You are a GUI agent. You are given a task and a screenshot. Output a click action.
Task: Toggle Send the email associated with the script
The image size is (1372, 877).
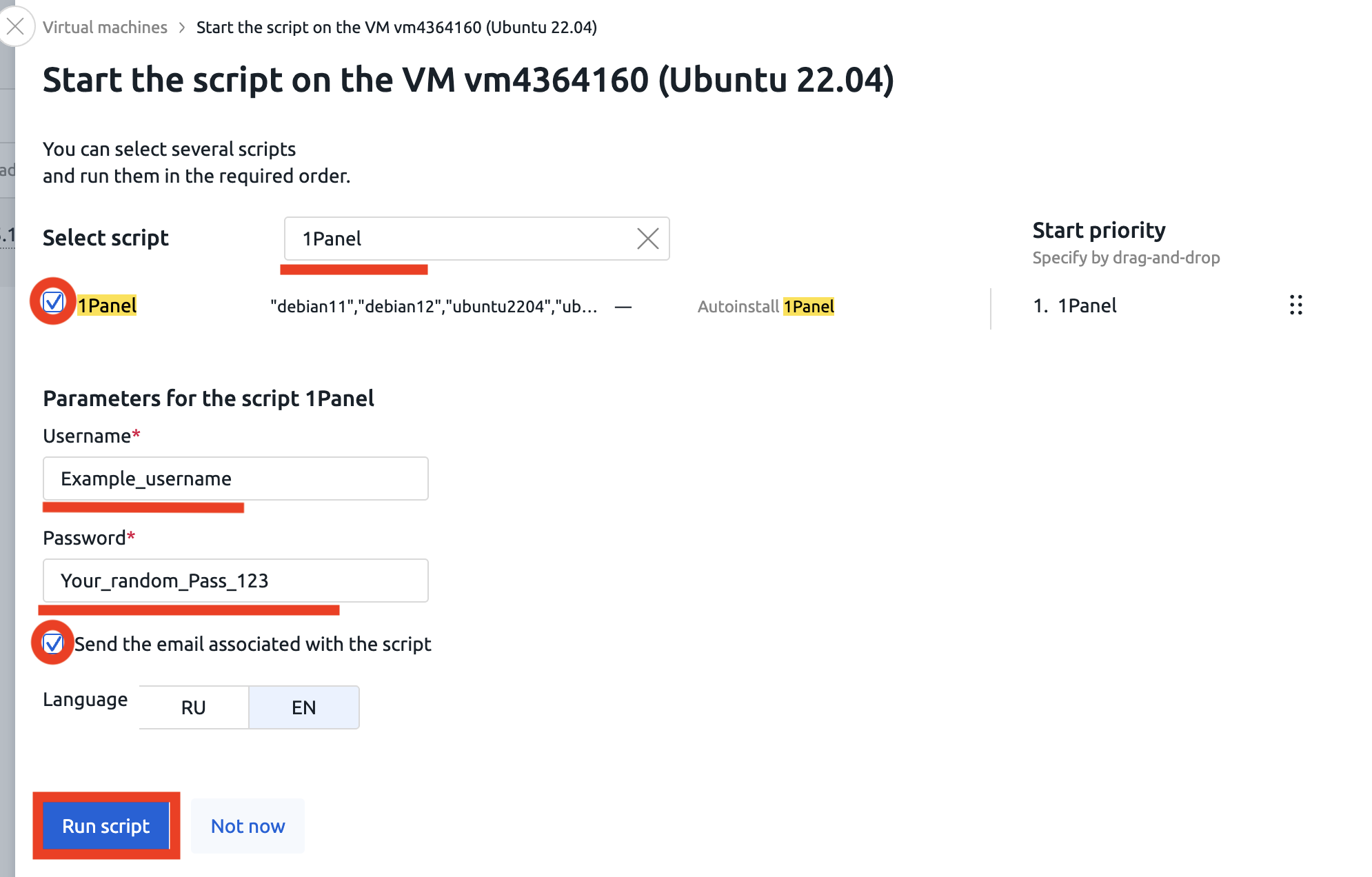pyautogui.click(x=53, y=643)
